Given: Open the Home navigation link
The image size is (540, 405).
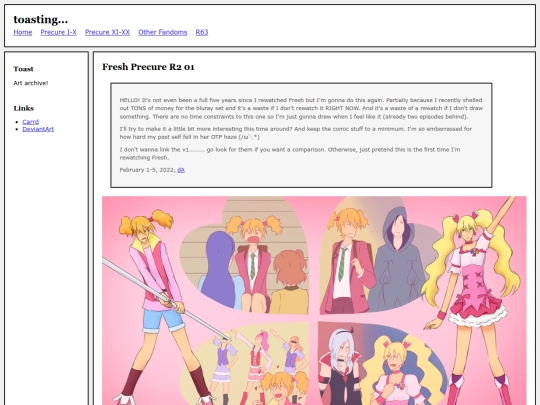Looking at the screenshot, I should click(23, 32).
